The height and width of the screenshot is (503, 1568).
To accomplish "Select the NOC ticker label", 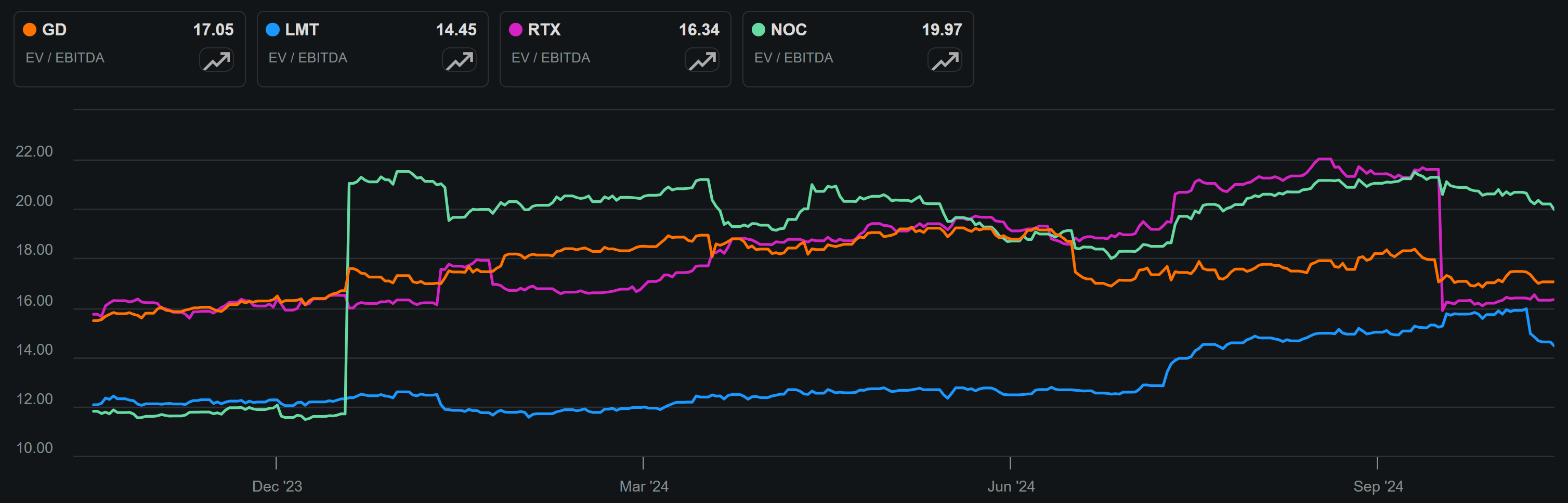I will coord(790,29).
